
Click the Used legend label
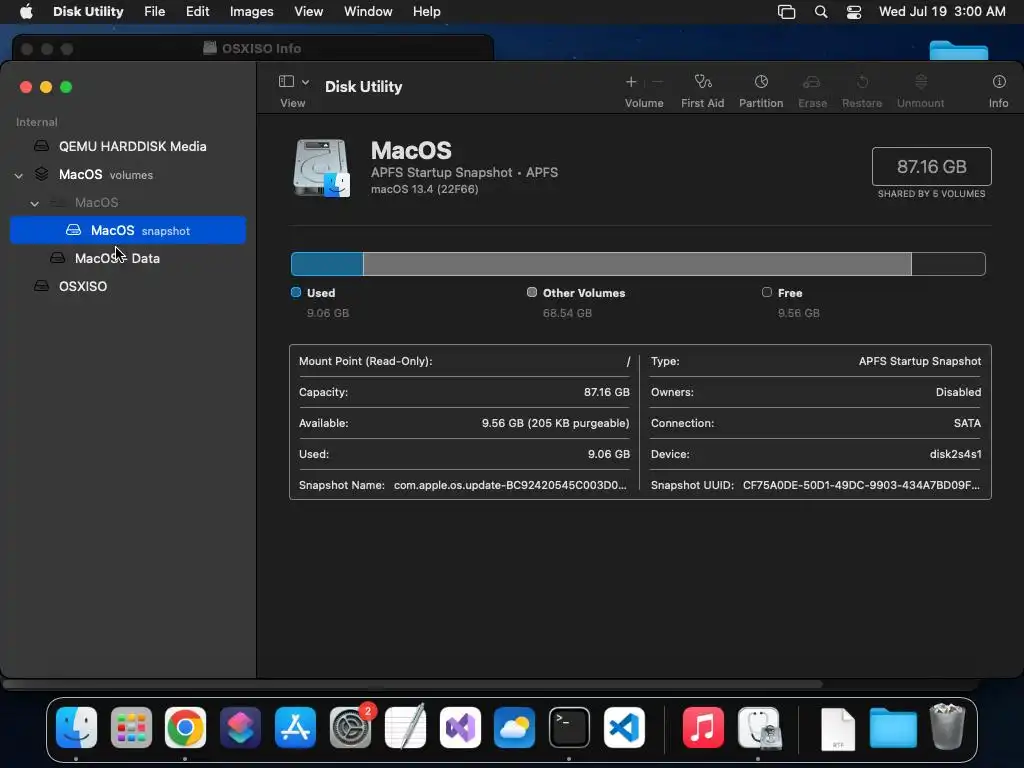coord(321,293)
